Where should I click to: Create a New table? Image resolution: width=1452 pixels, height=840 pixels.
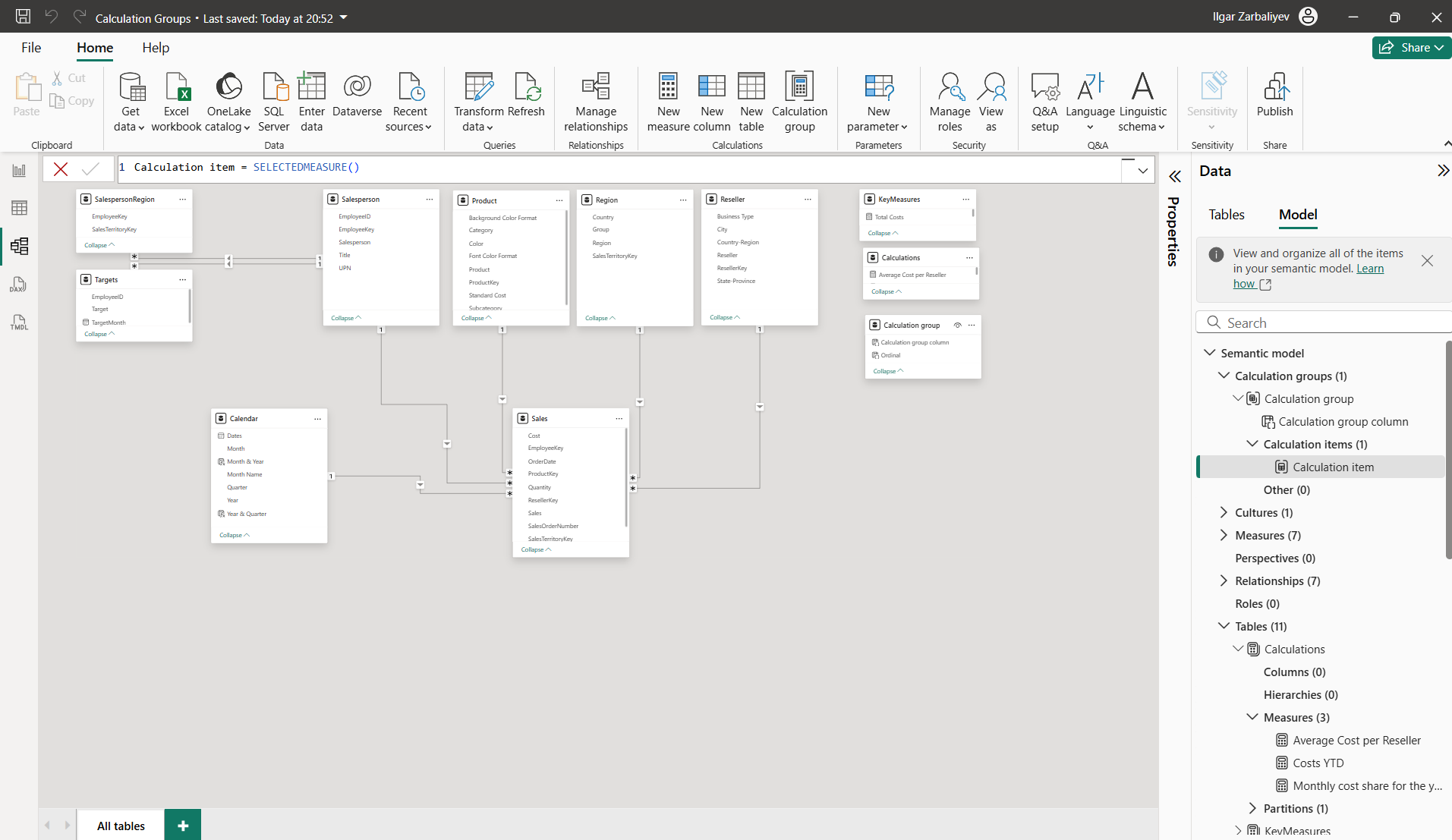coord(751,102)
